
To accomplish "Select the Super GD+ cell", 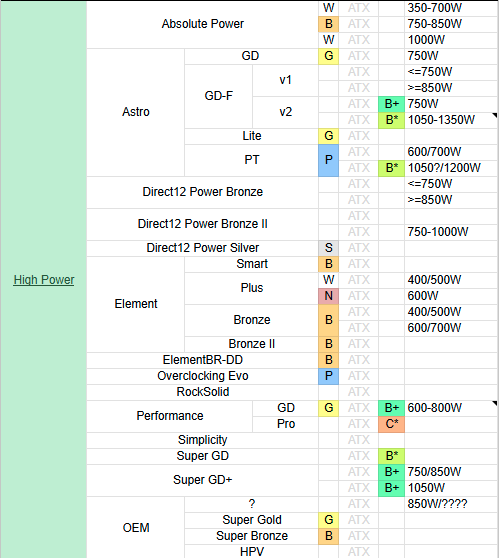I will [x=203, y=480].
